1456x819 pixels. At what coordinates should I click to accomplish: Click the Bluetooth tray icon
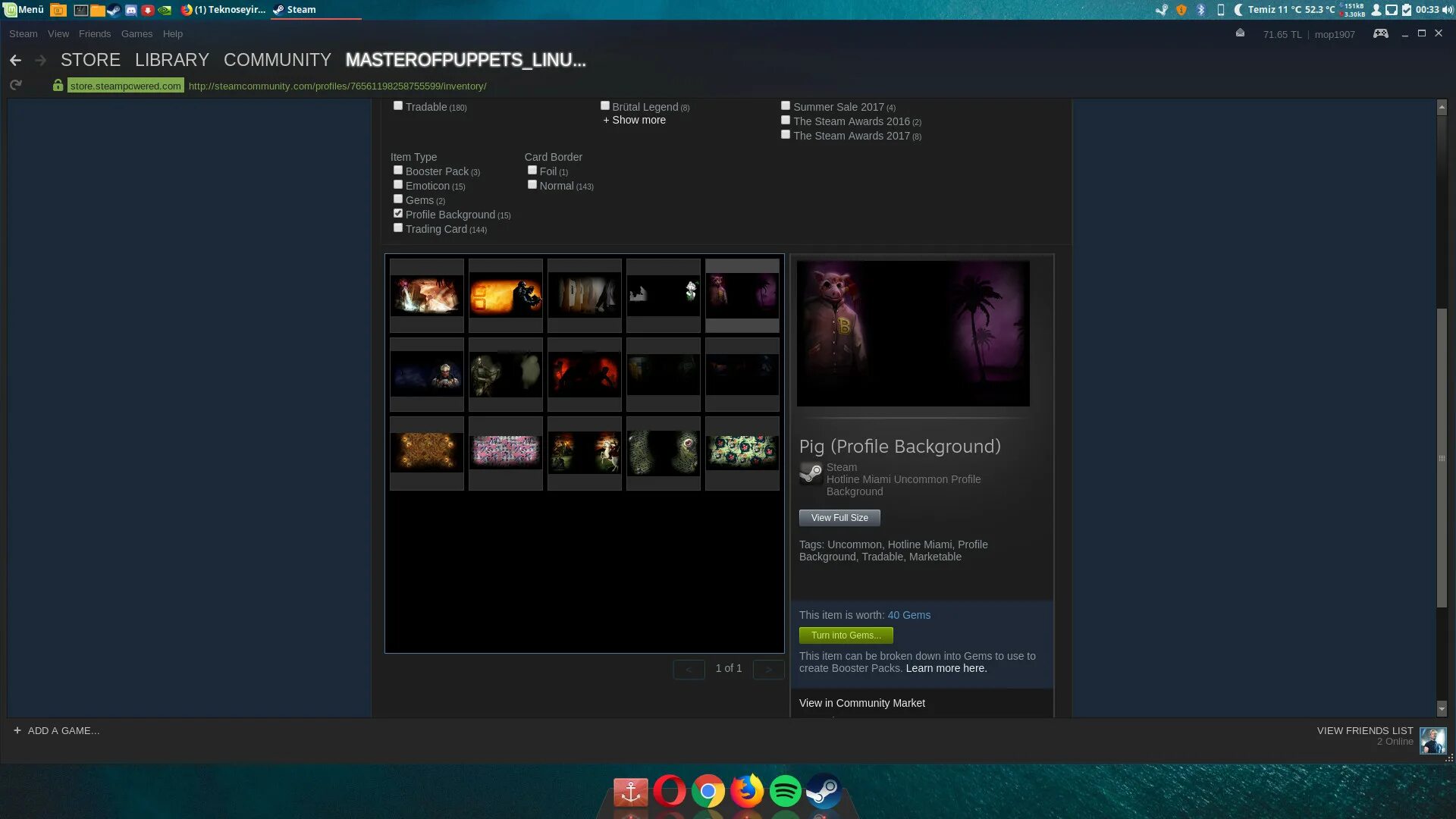(1200, 10)
